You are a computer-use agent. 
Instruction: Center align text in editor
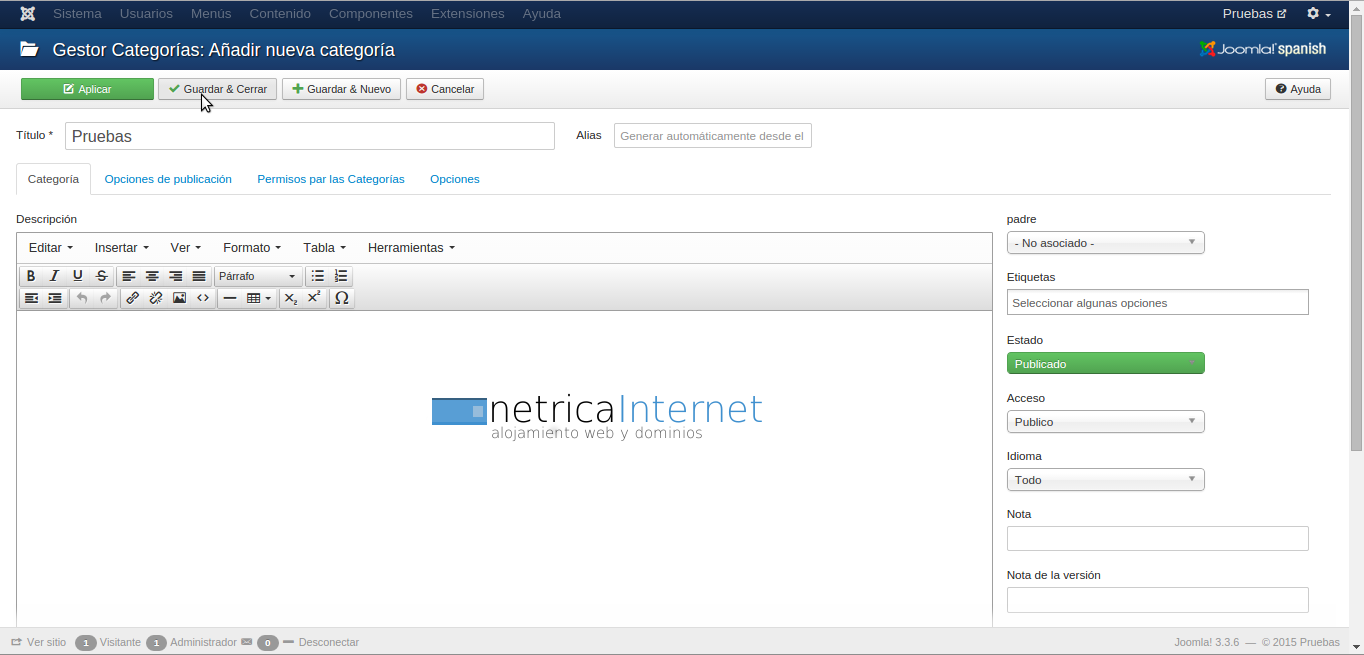click(152, 276)
